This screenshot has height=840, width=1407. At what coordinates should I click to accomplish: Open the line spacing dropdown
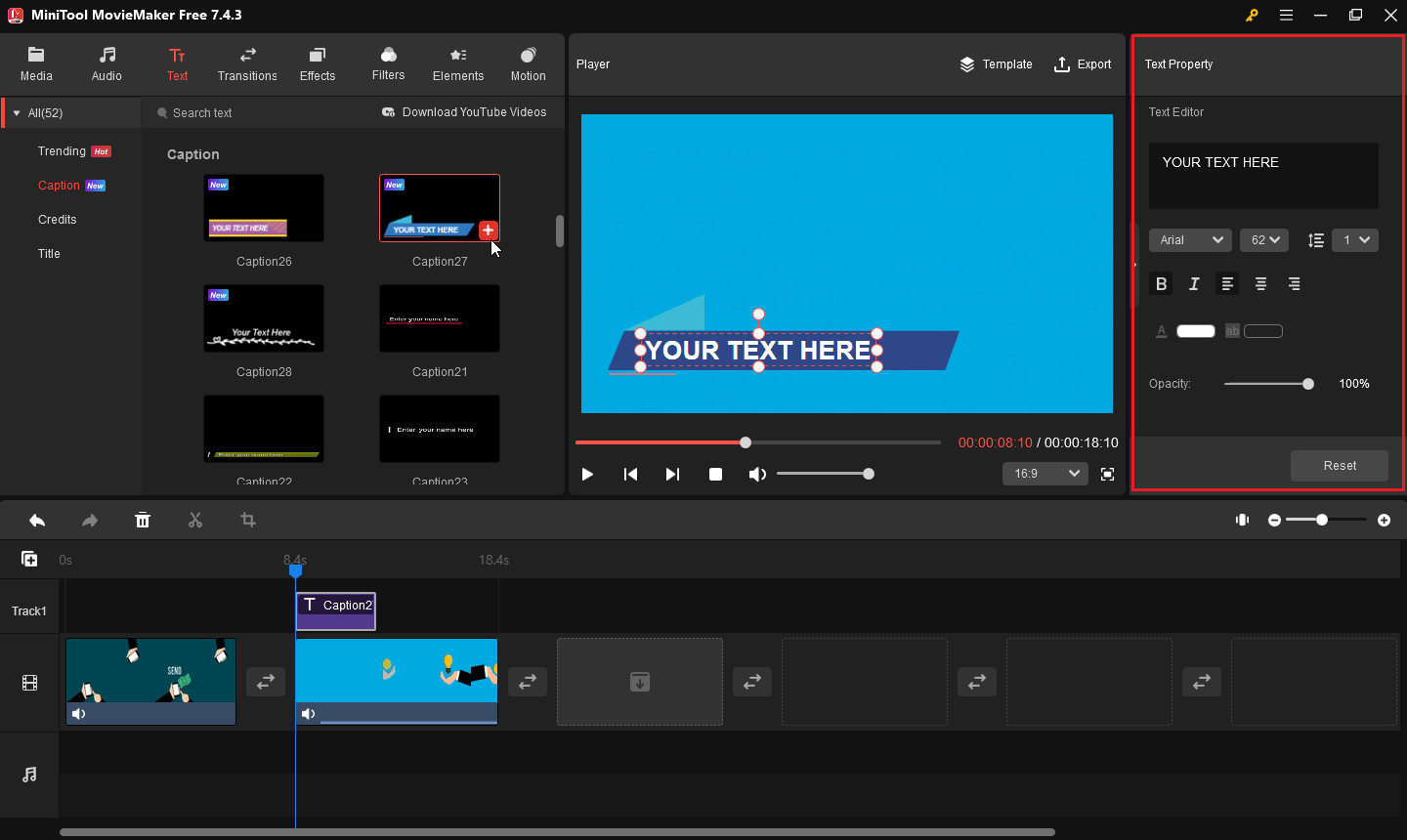[x=1355, y=240]
